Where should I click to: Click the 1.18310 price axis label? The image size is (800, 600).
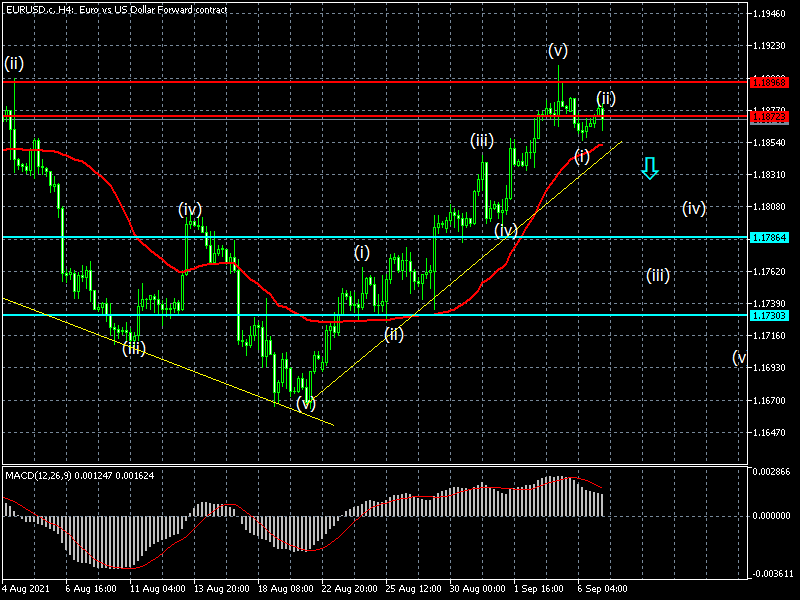[769, 174]
